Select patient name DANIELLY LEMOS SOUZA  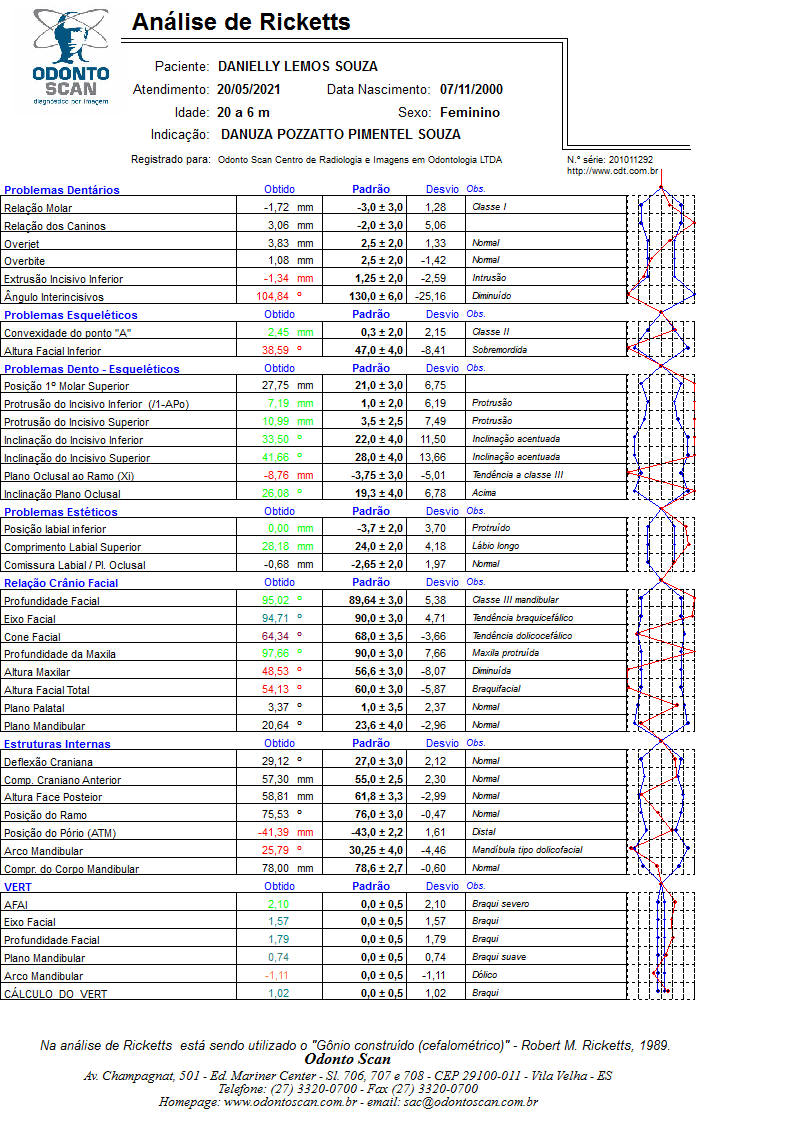(x=298, y=67)
